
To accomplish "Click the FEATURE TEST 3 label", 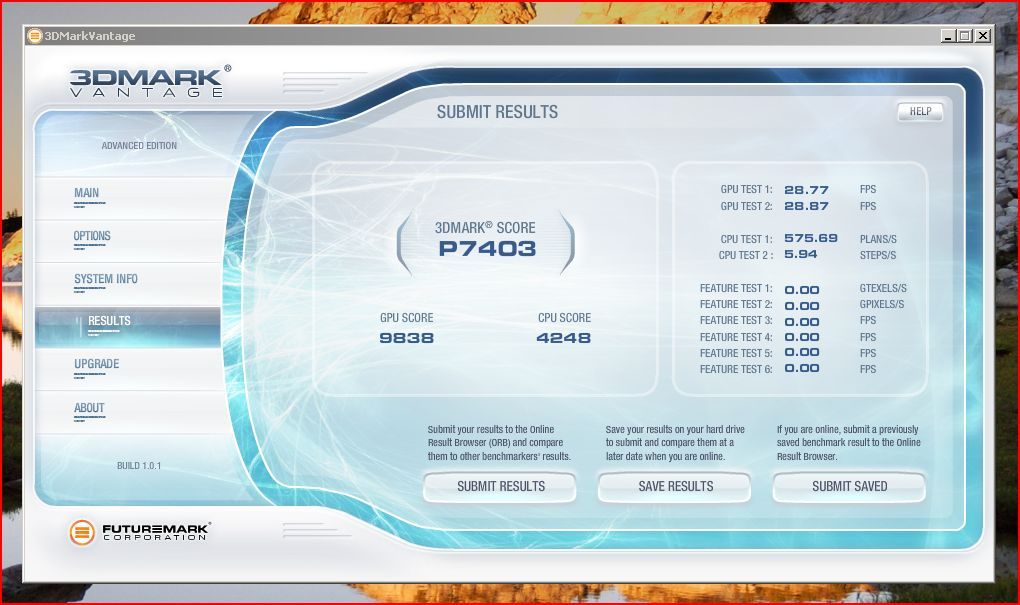I will [736, 321].
